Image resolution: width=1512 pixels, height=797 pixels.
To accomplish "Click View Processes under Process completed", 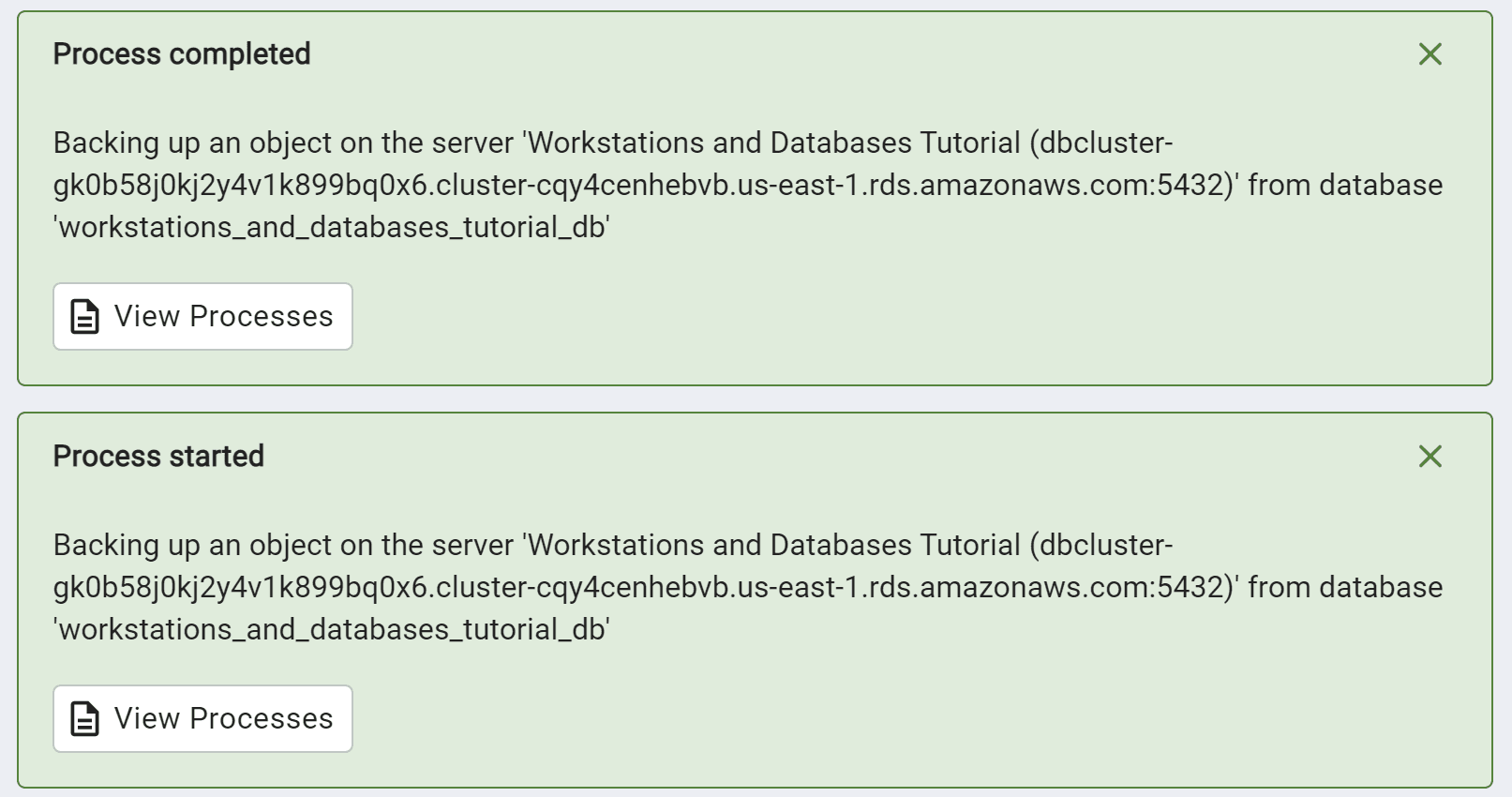I will tap(202, 317).
